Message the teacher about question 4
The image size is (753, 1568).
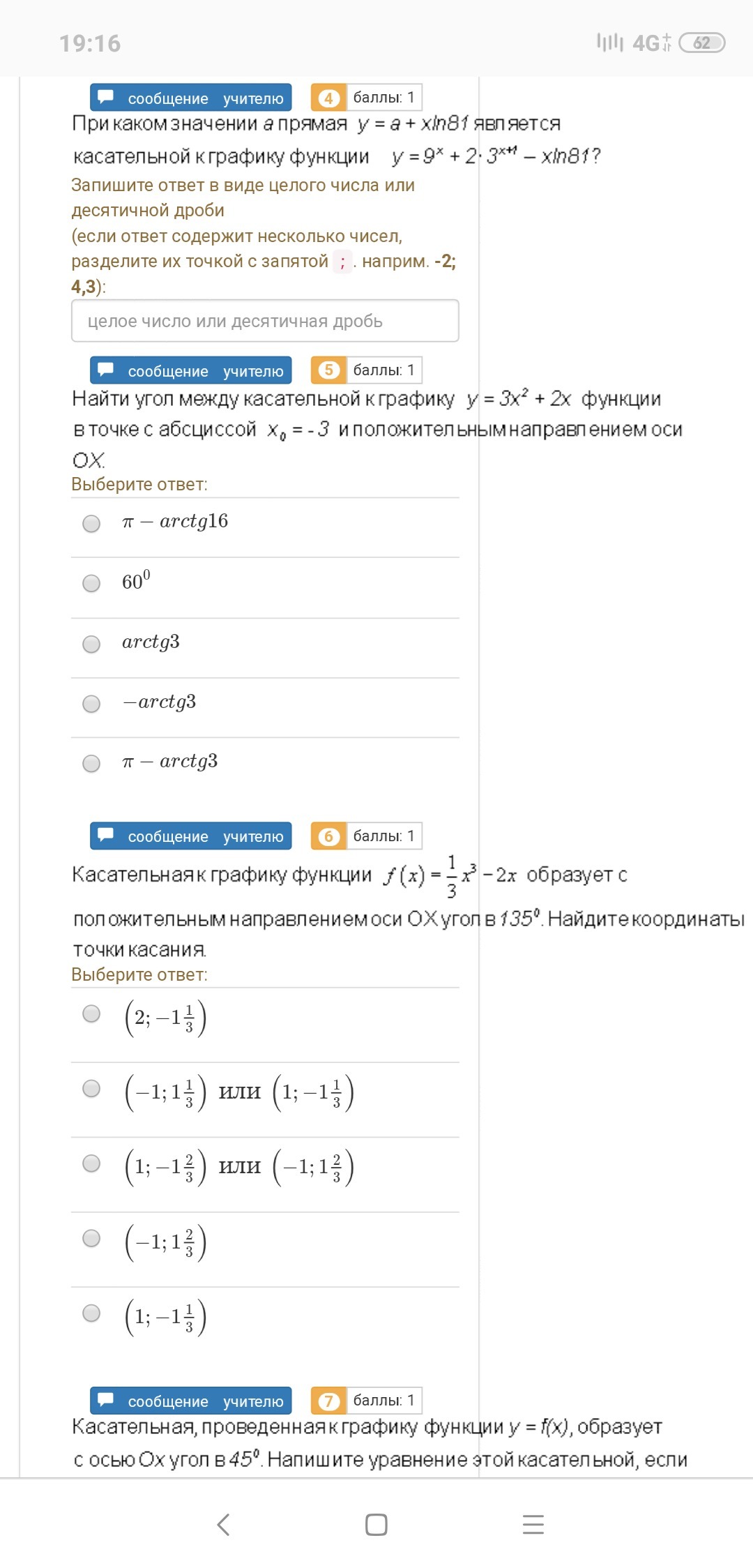(190, 98)
